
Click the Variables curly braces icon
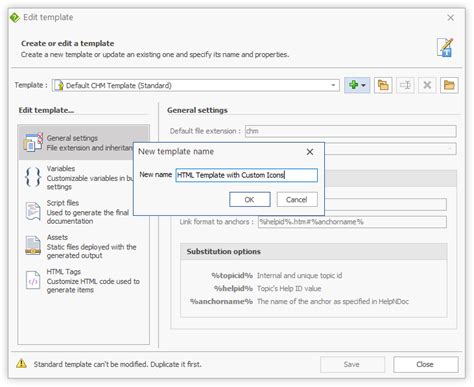click(x=33, y=177)
